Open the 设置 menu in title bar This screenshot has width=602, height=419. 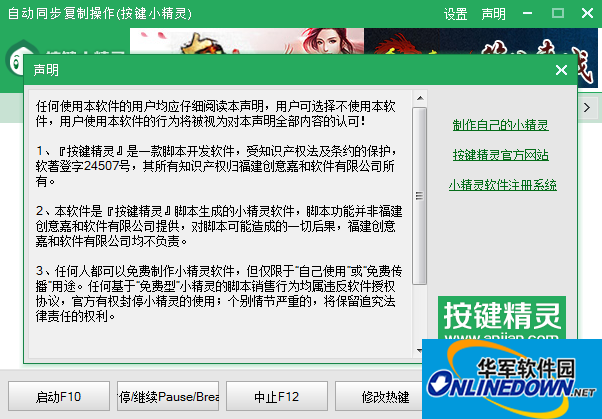(x=455, y=14)
